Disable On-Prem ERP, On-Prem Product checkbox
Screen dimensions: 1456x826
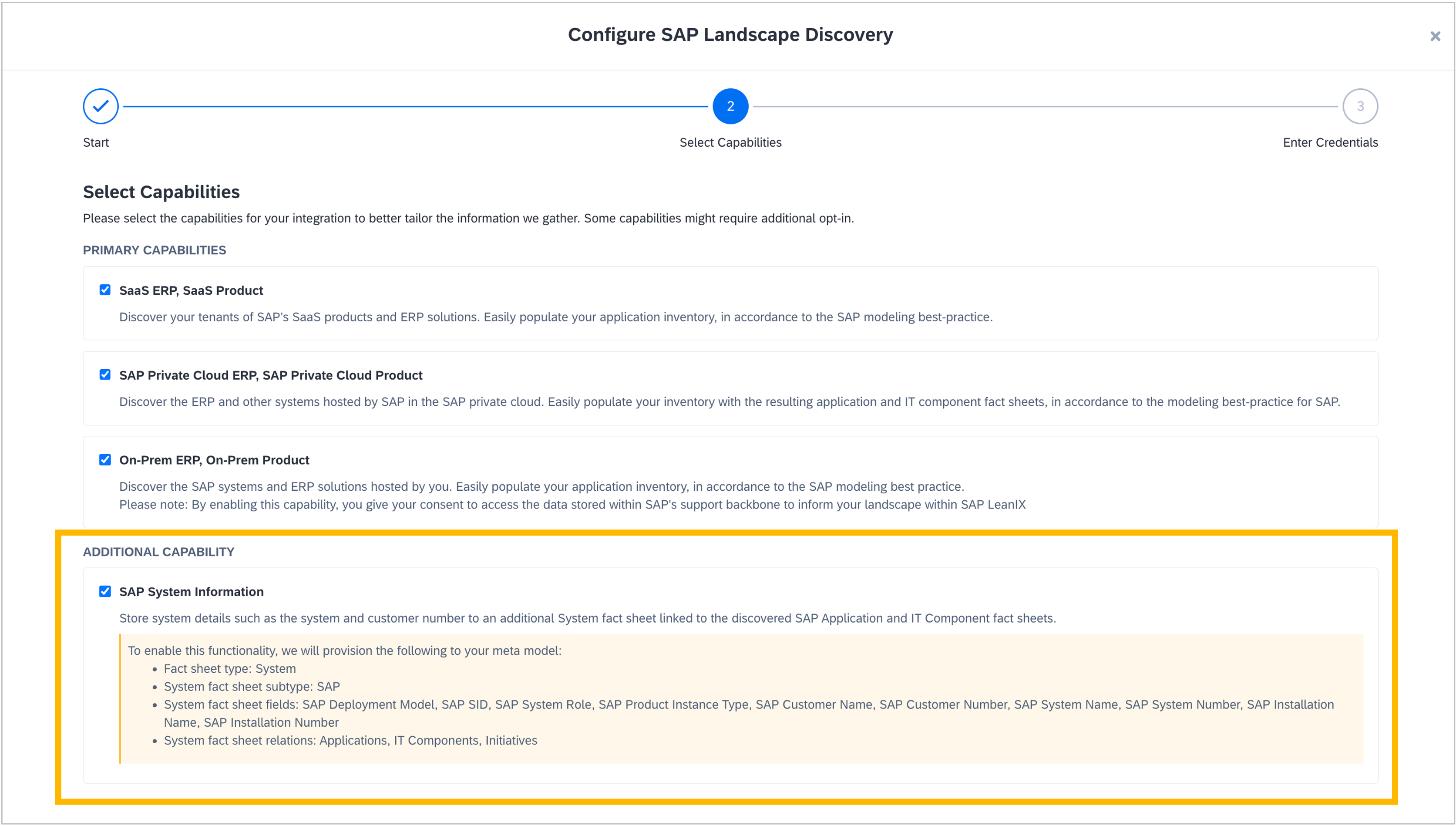click(x=105, y=459)
